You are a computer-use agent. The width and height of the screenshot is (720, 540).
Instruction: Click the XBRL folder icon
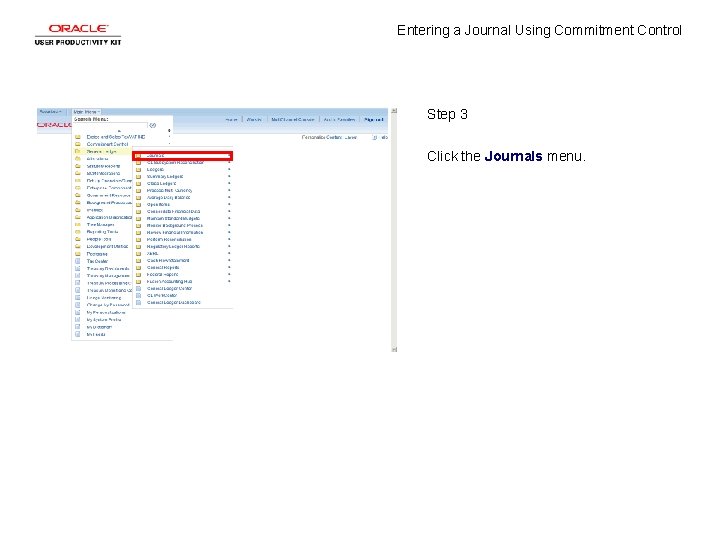[x=138, y=253]
